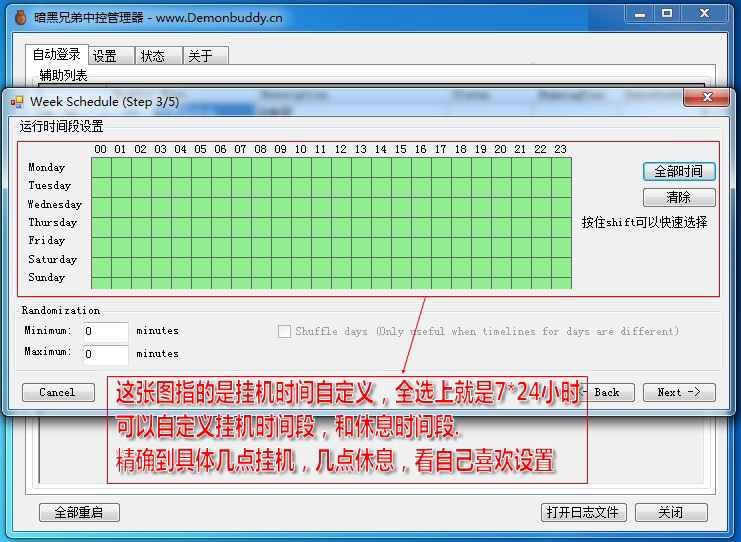Image resolution: width=741 pixels, height=542 pixels.
Task: Click the 关闭 button at the bottom
Action: pos(671,512)
